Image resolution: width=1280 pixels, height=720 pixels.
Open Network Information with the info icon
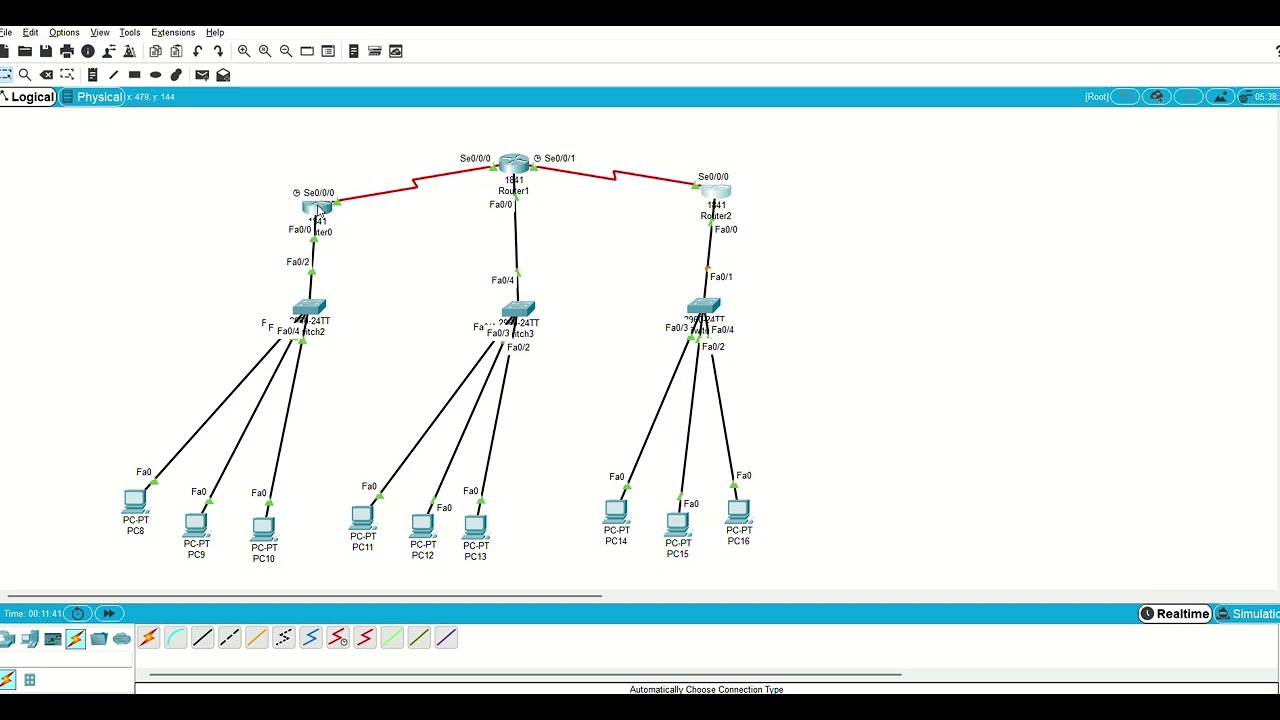(x=88, y=51)
